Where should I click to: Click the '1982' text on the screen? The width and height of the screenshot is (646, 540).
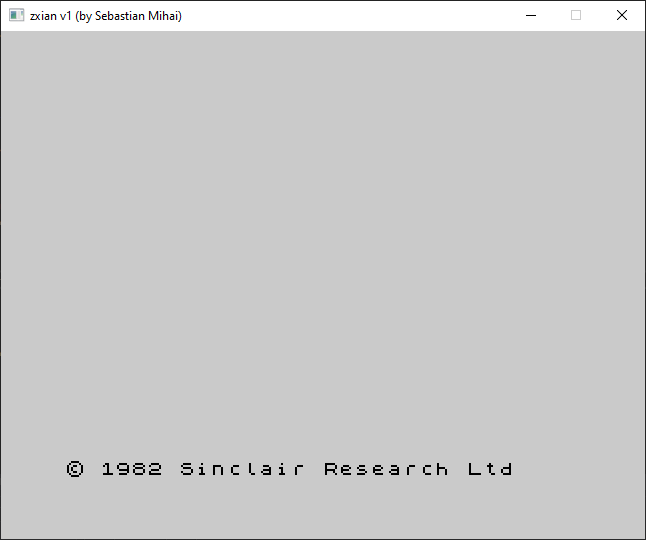click(x=132, y=469)
